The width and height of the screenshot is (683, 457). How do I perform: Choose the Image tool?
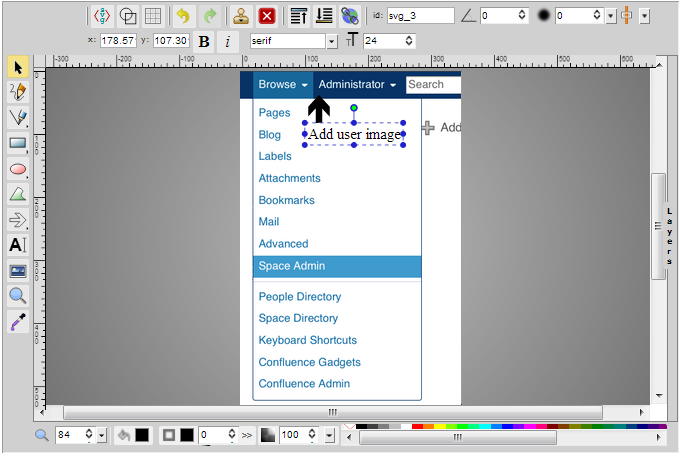tap(18, 271)
